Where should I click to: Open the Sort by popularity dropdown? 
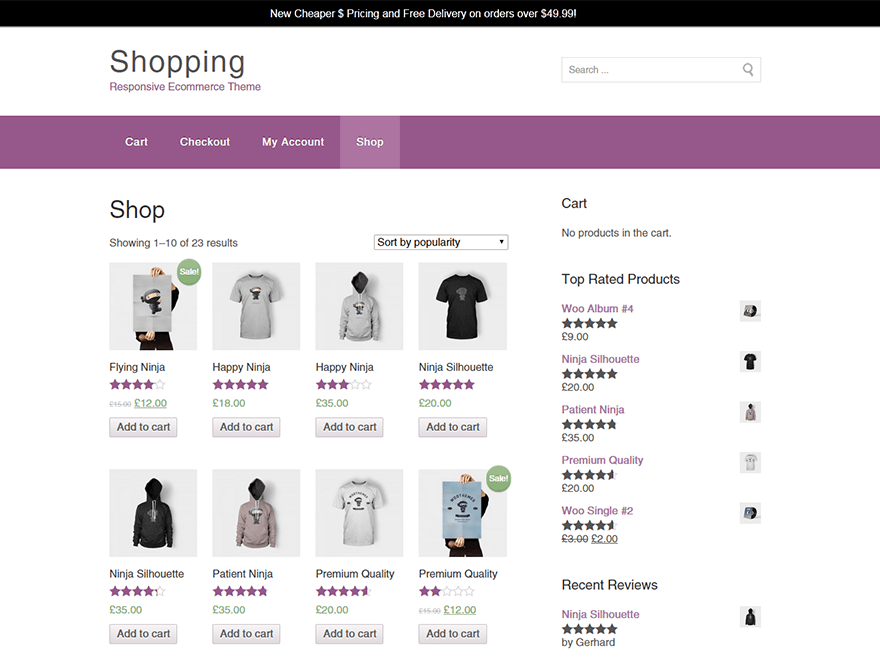tap(441, 242)
